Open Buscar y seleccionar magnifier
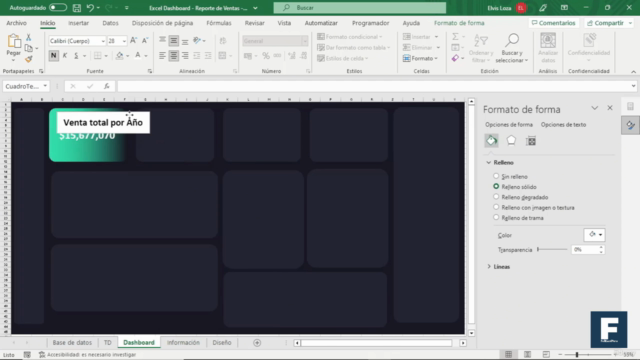The image size is (640, 360). point(512,48)
